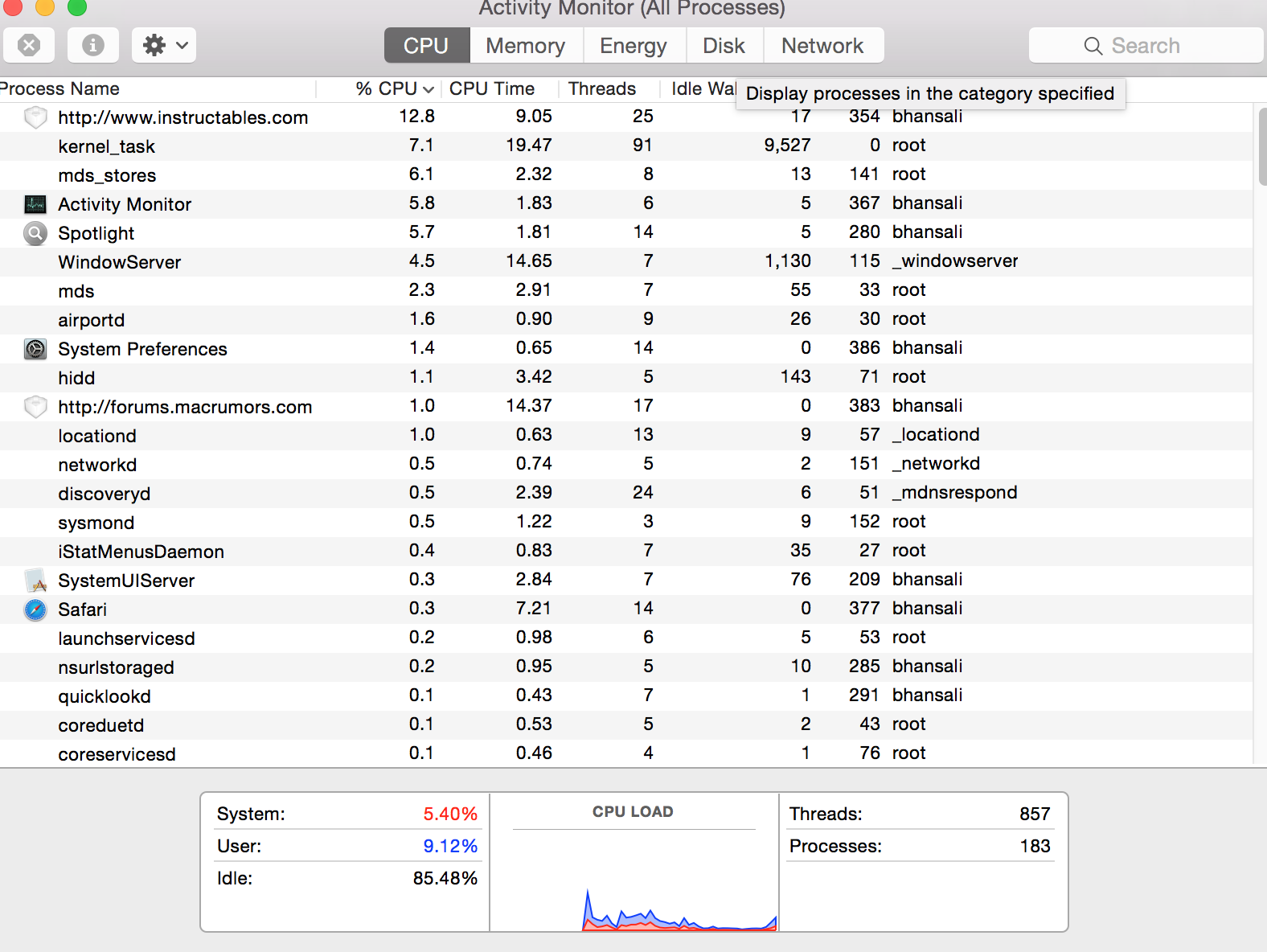Click the User 9.12% value
Viewport: 1267px width, 952px height.
(450, 846)
